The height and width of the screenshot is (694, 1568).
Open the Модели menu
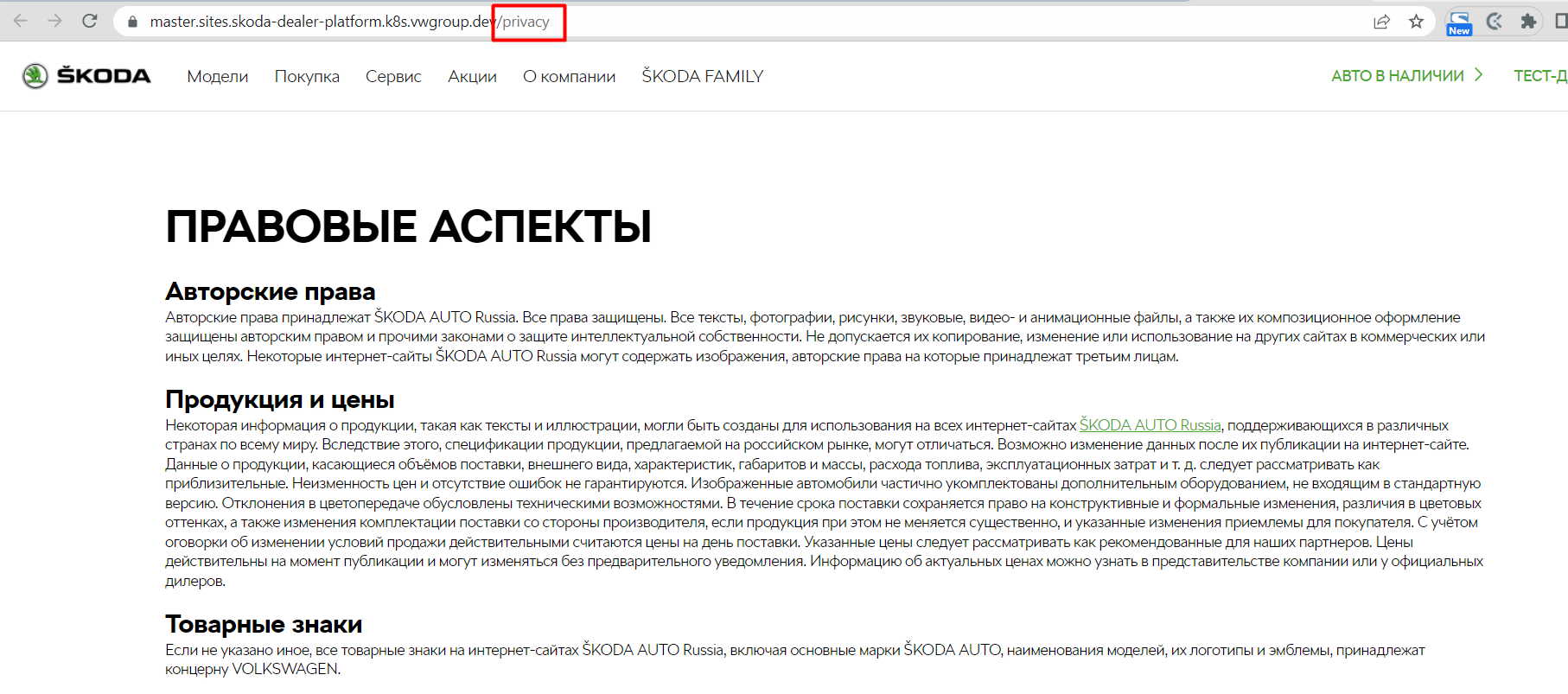[218, 76]
